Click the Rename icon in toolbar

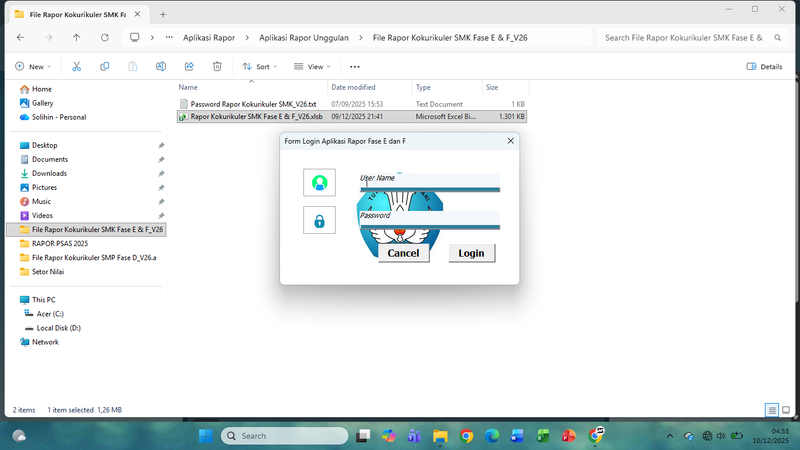click(x=161, y=66)
